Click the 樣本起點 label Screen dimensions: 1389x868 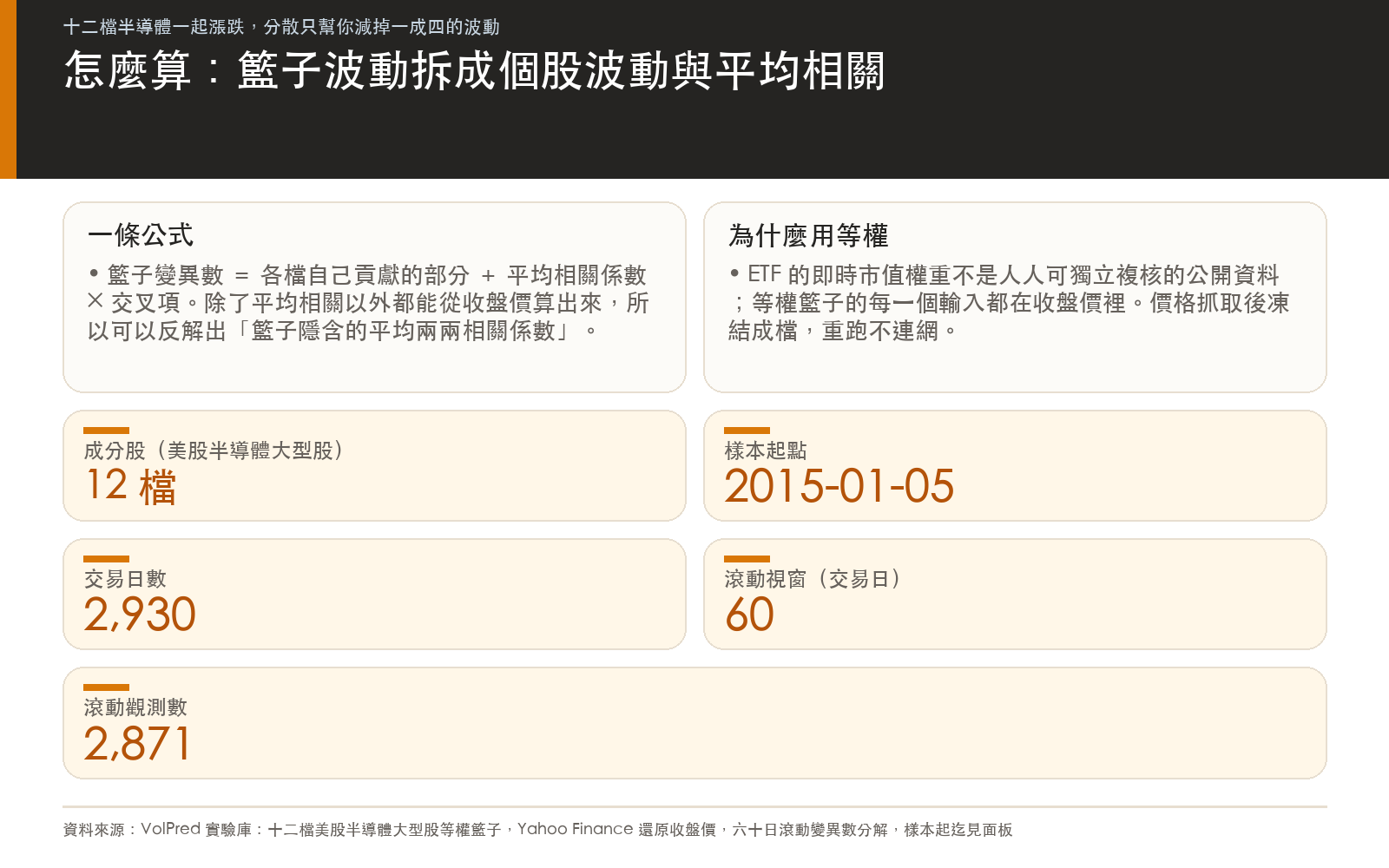point(766,450)
